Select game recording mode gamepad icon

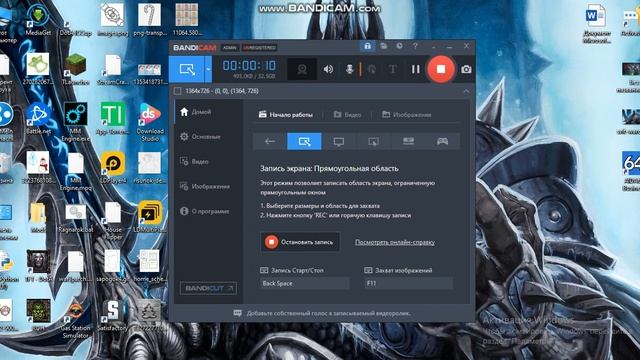coord(442,141)
